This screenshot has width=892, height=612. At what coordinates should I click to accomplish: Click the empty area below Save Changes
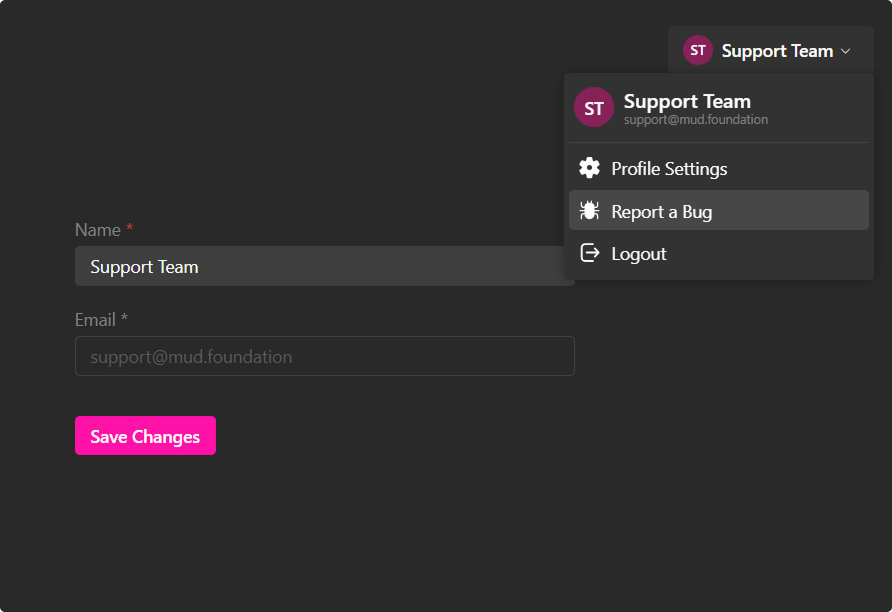[300, 530]
